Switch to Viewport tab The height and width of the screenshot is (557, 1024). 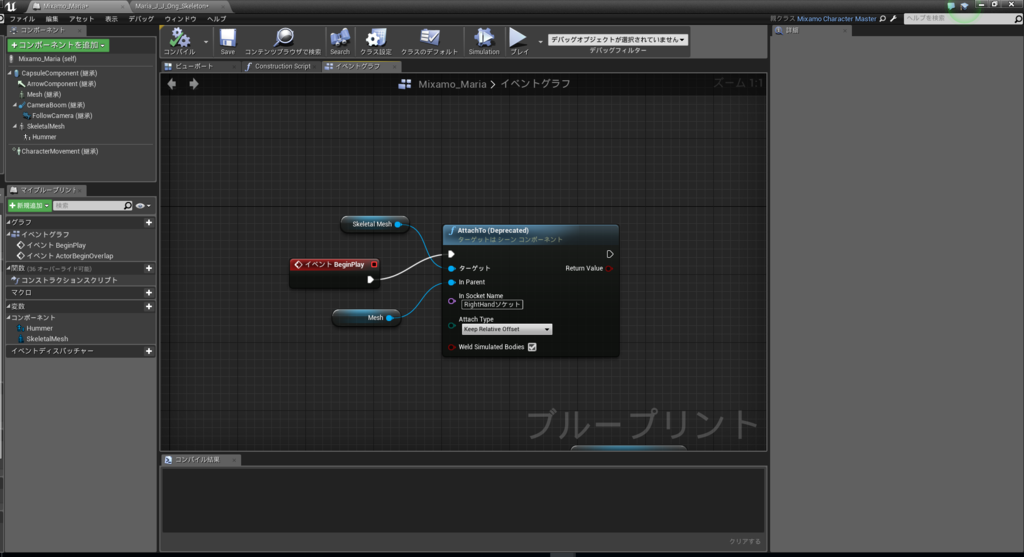pos(194,66)
